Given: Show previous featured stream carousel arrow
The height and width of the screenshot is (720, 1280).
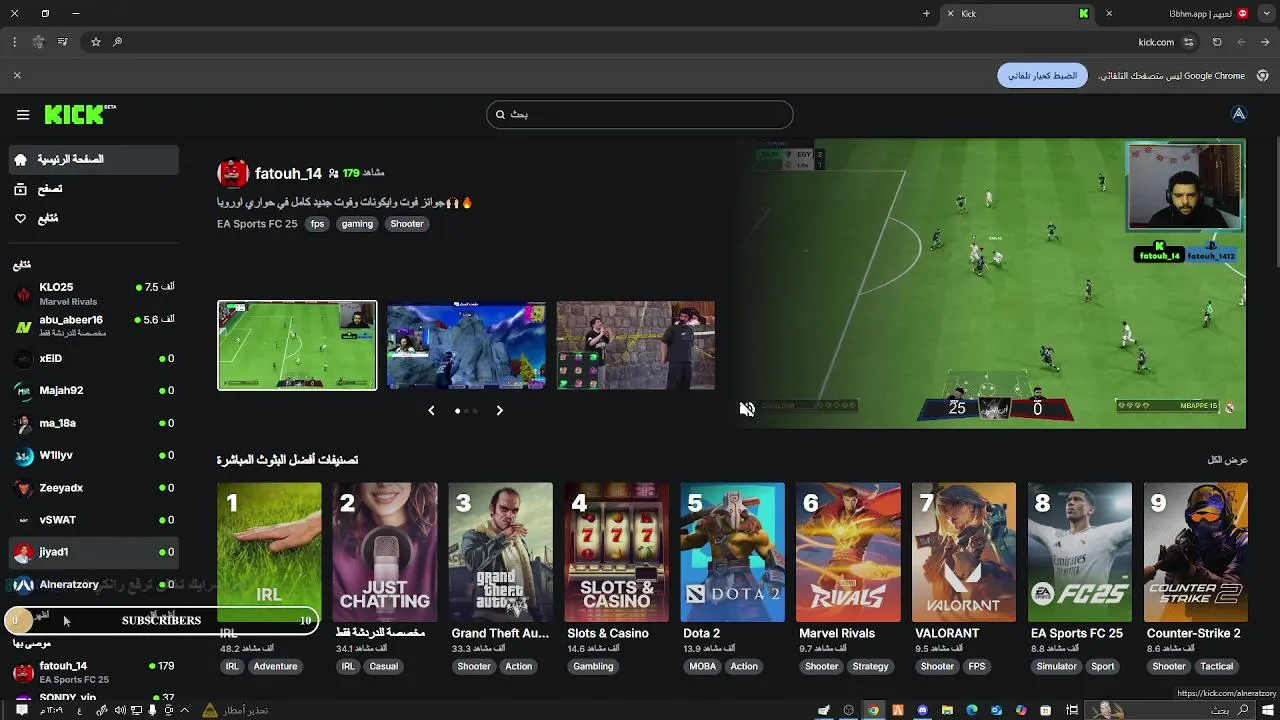Looking at the screenshot, I should coord(431,410).
